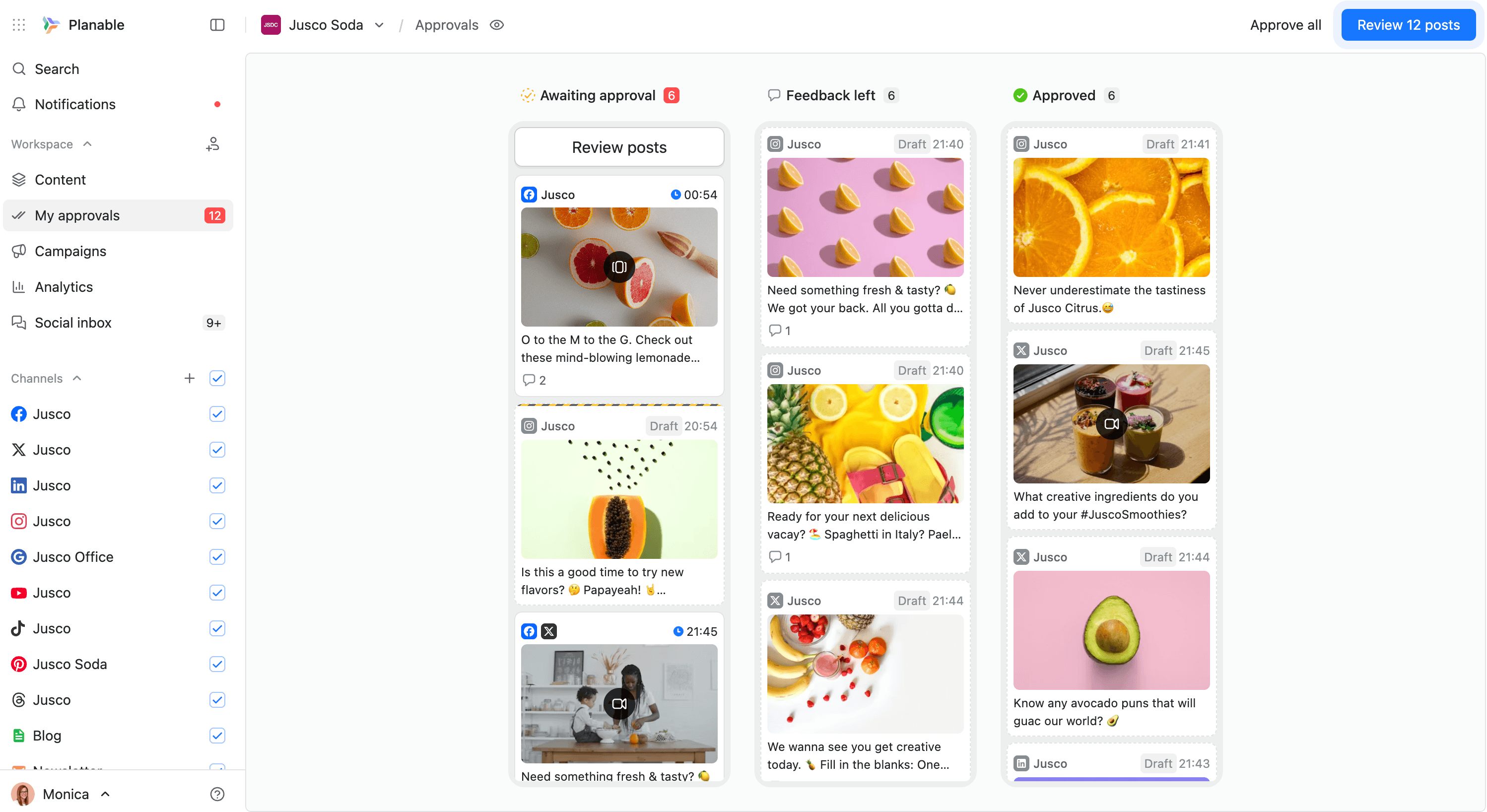
Task: Uncheck the TikTok Jusco channel
Action: [x=217, y=629]
